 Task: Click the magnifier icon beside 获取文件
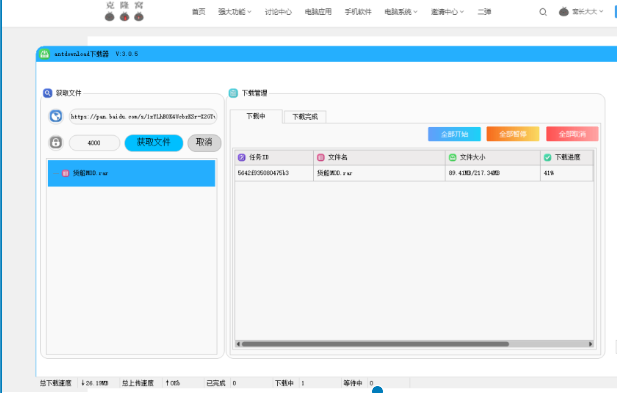[48, 93]
